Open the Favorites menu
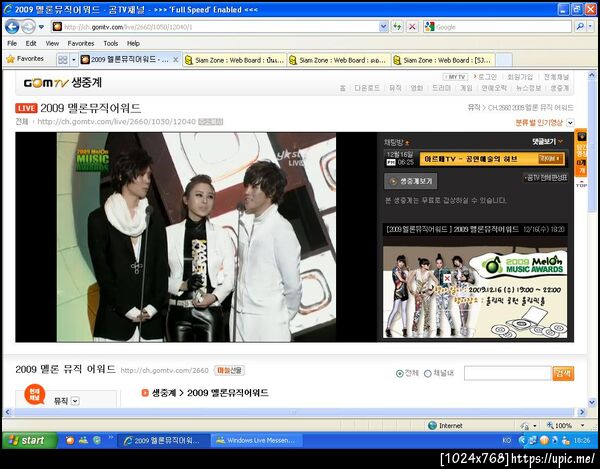Screen dimensions: 600x469 (81, 43)
